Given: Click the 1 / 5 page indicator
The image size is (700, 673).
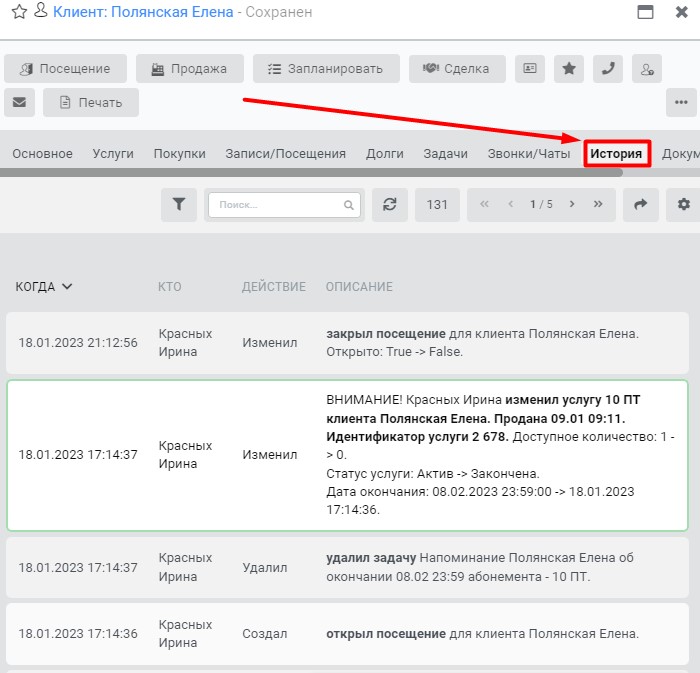Looking at the screenshot, I should pyautogui.click(x=541, y=204).
